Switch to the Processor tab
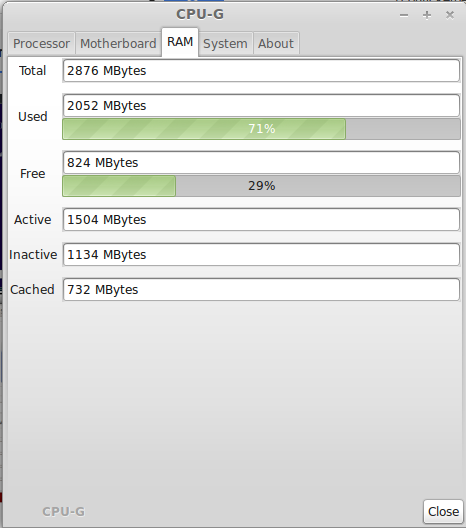466x528 pixels. pos(41,43)
